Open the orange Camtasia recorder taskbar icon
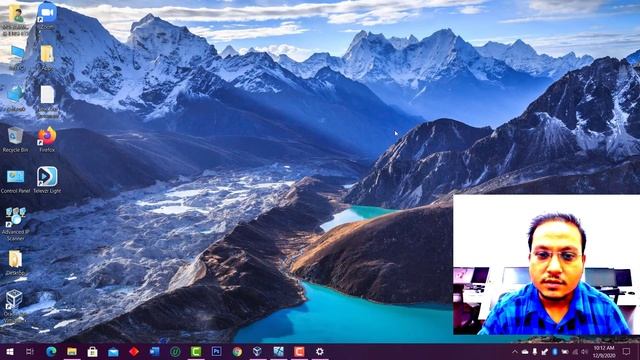This screenshot has width=640, height=360. pos(299,351)
